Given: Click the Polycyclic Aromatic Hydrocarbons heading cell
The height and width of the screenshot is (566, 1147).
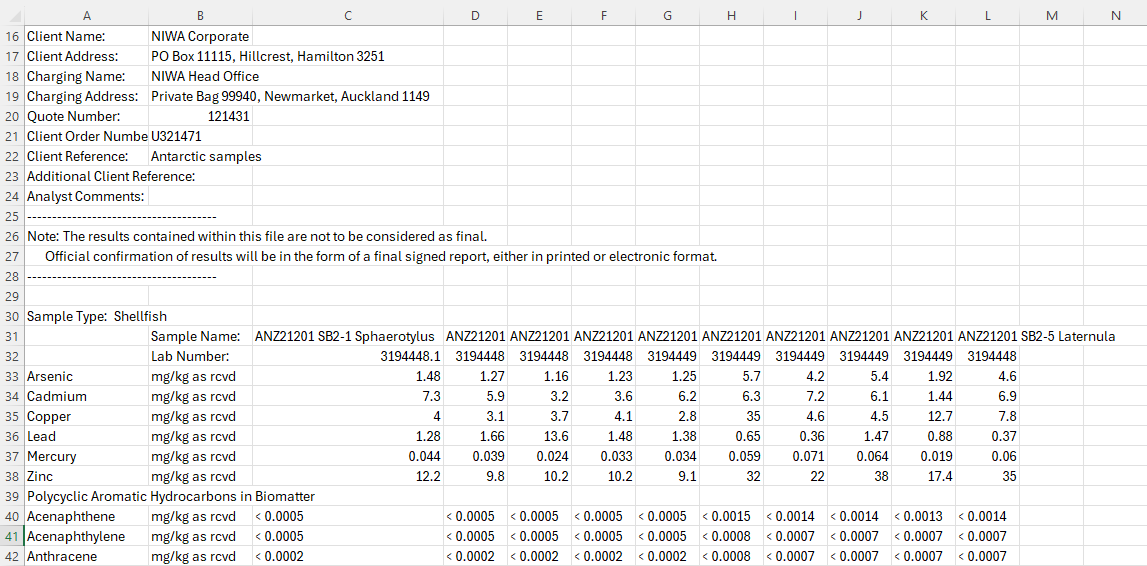Looking at the screenshot, I should [x=171, y=496].
